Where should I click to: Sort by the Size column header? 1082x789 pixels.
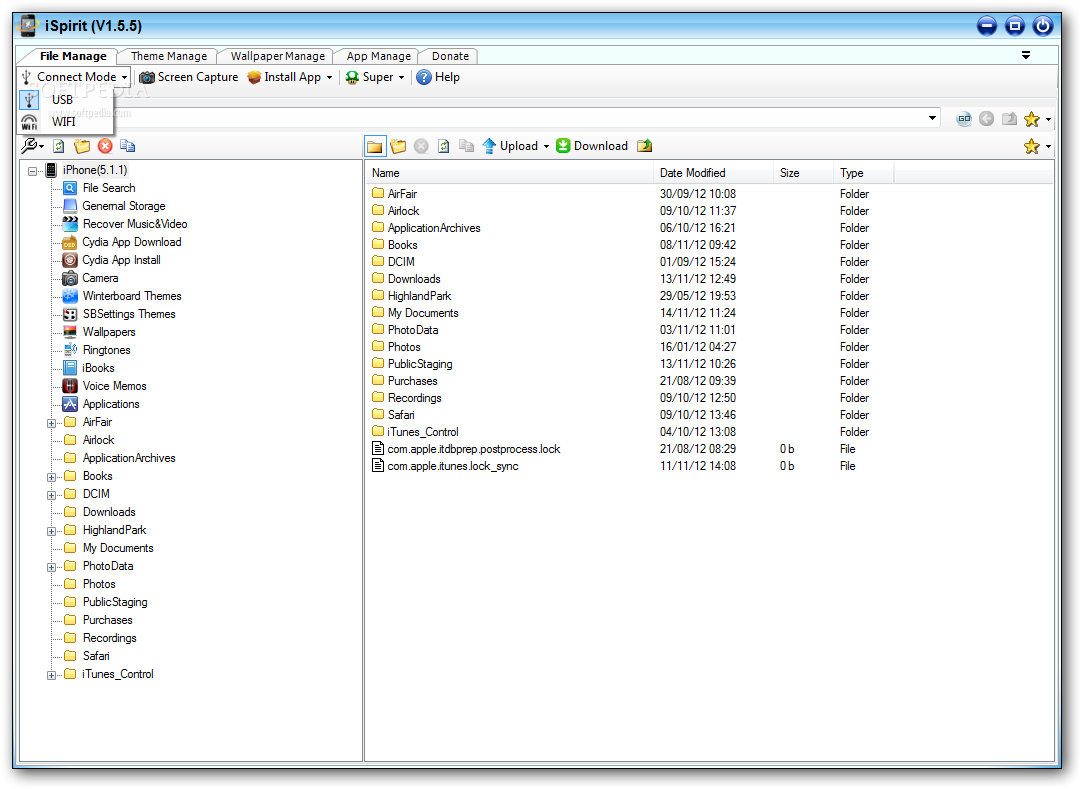tap(803, 173)
